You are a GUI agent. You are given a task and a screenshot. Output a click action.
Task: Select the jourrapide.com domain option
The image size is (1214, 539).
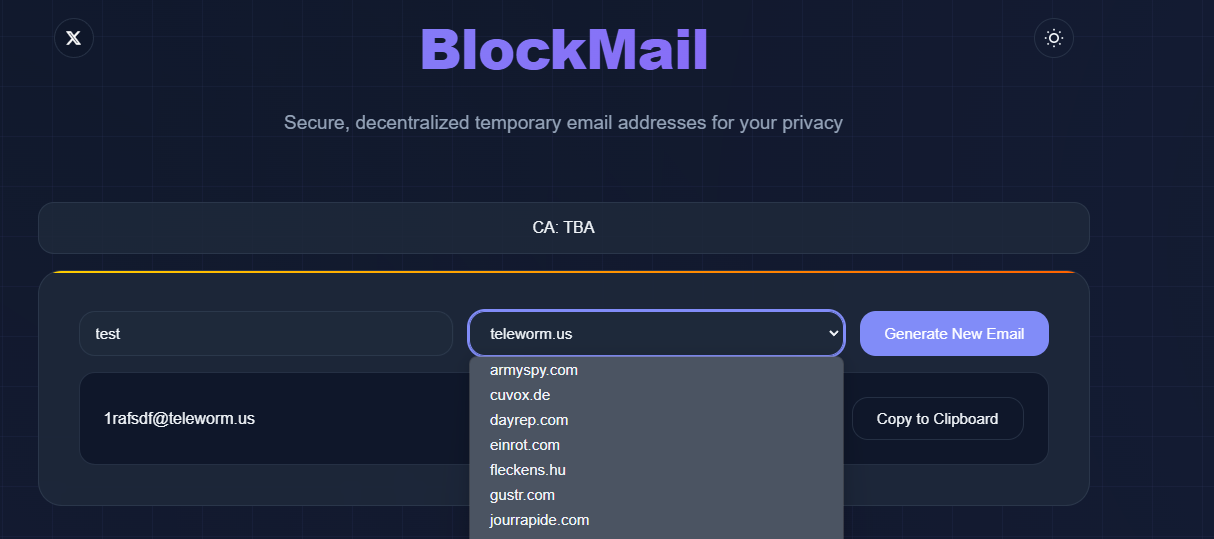point(539,520)
